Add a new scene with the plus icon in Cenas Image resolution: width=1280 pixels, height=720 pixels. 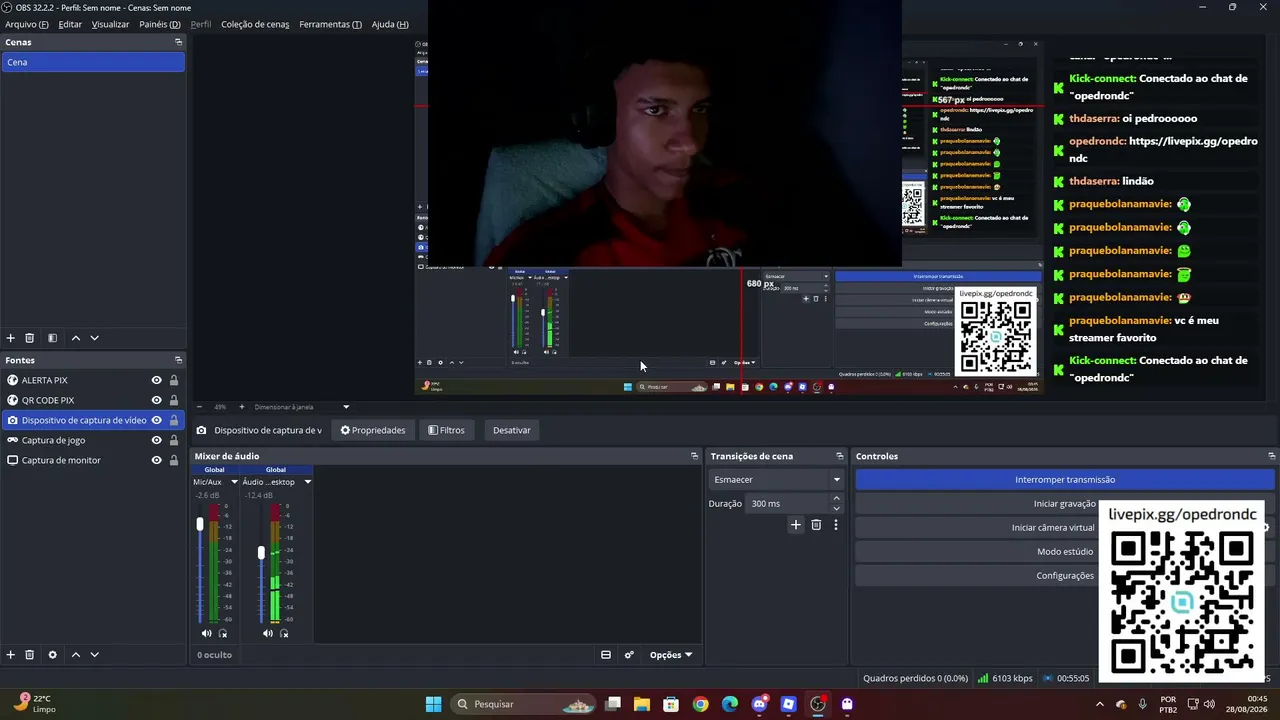pyautogui.click(x=11, y=338)
